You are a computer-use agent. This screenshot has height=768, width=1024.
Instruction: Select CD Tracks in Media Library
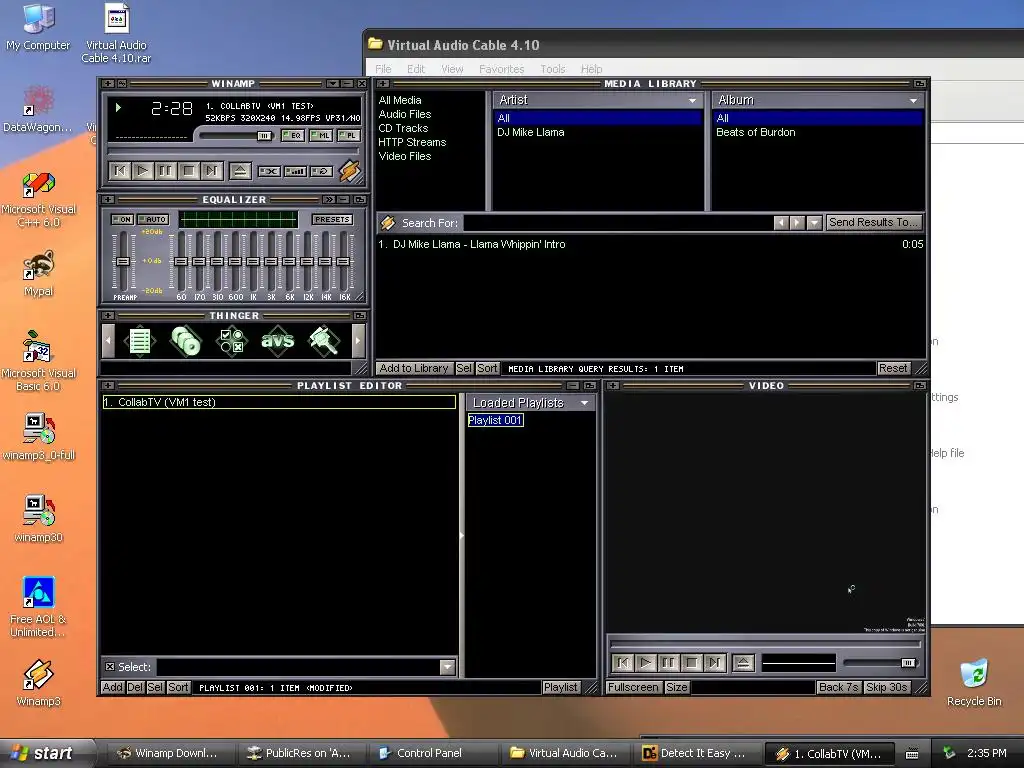click(403, 128)
